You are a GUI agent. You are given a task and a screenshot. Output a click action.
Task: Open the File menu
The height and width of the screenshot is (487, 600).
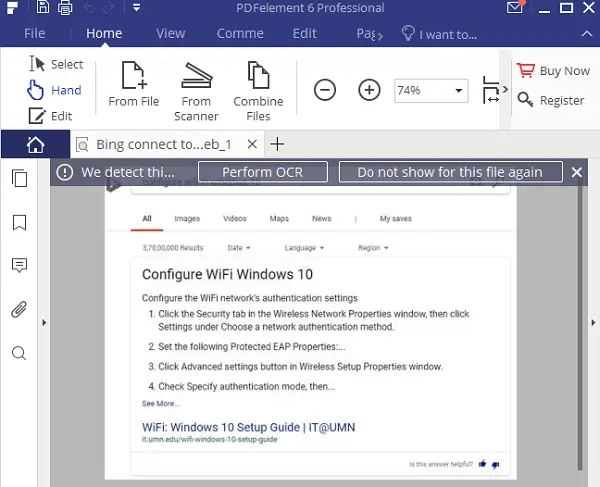pos(34,34)
